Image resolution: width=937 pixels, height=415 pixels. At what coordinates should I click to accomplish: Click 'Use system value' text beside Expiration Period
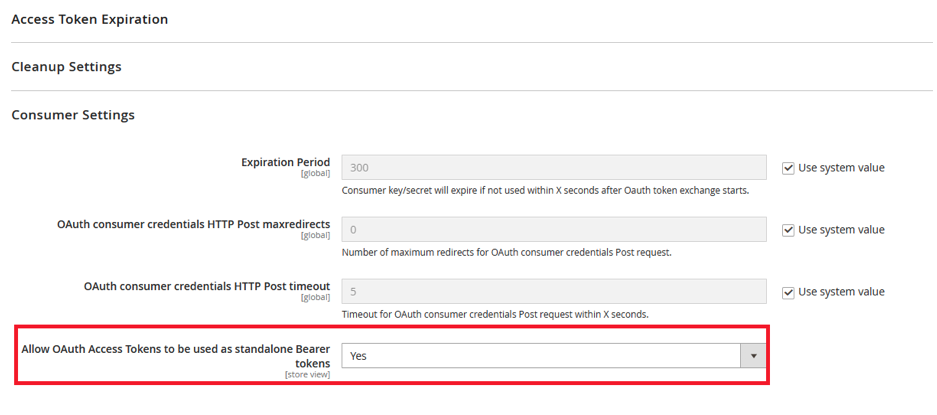coord(841,168)
